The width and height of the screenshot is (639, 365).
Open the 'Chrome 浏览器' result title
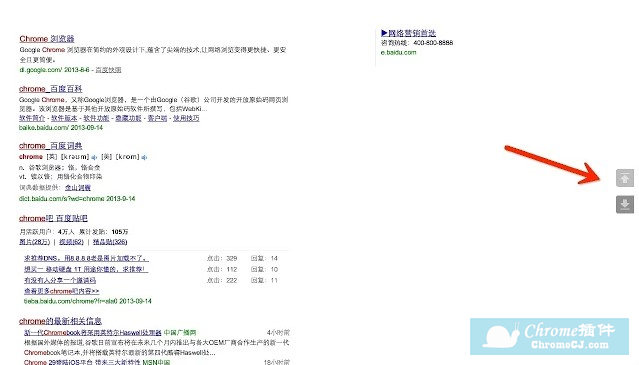coord(47,39)
